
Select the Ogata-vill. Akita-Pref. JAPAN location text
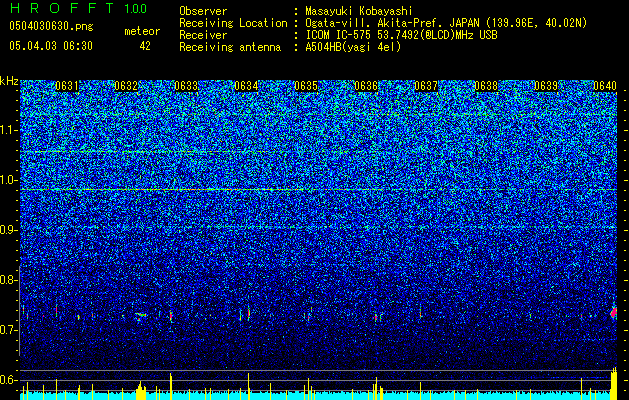[x=446, y=23]
